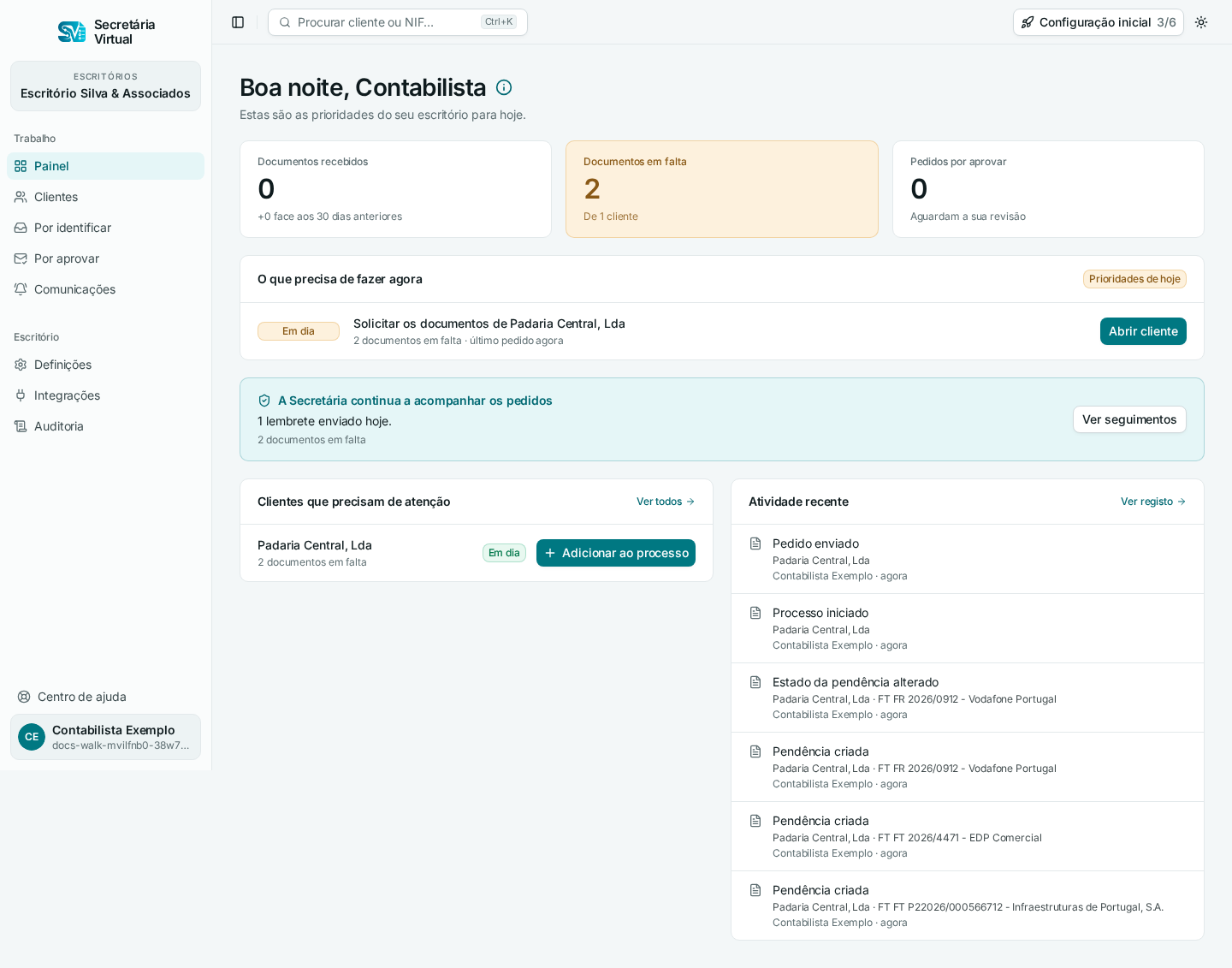The image size is (1232, 968).
Task: Click the Abrir cliente button
Action: click(x=1143, y=331)
